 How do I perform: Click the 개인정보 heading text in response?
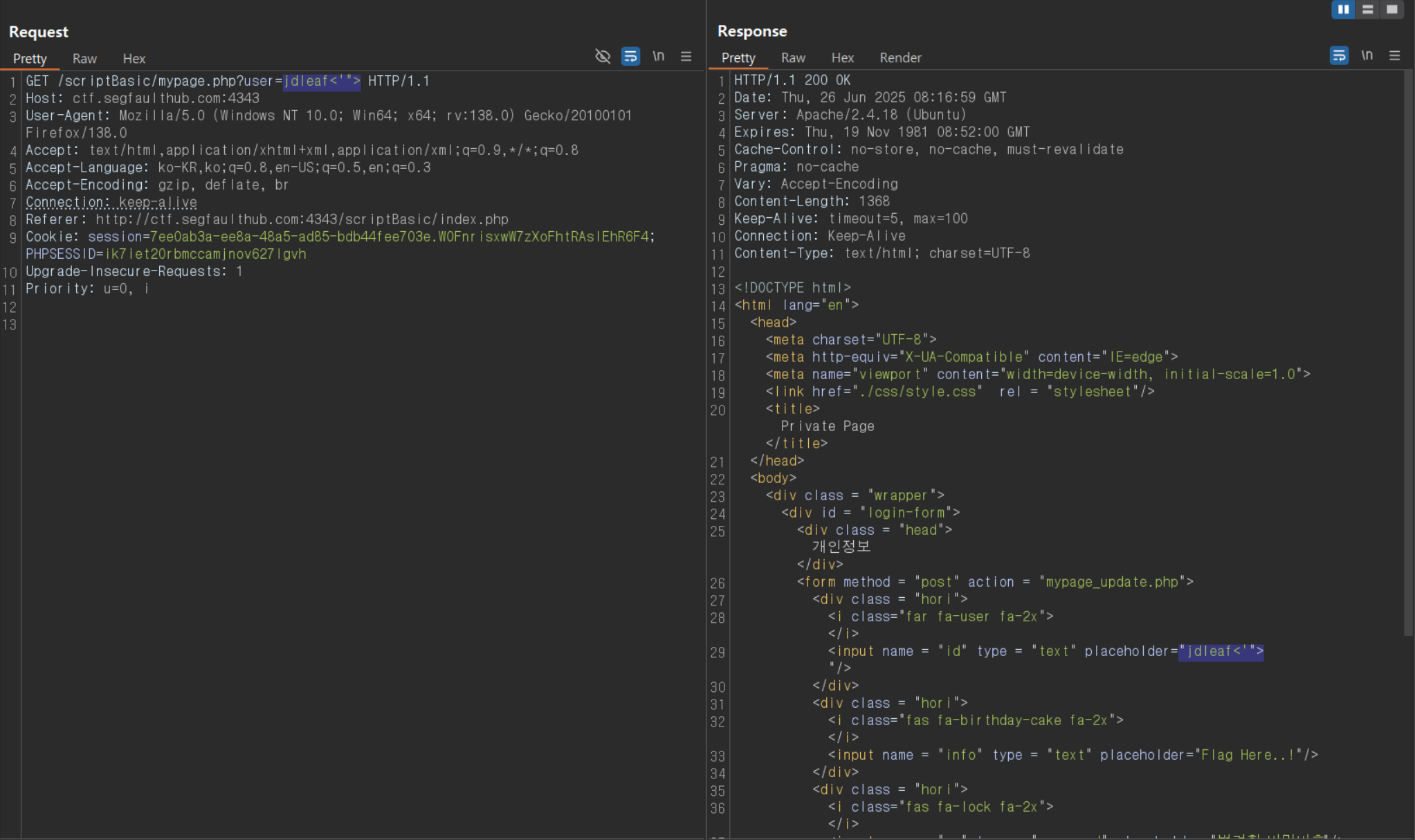tap(841, 547)
